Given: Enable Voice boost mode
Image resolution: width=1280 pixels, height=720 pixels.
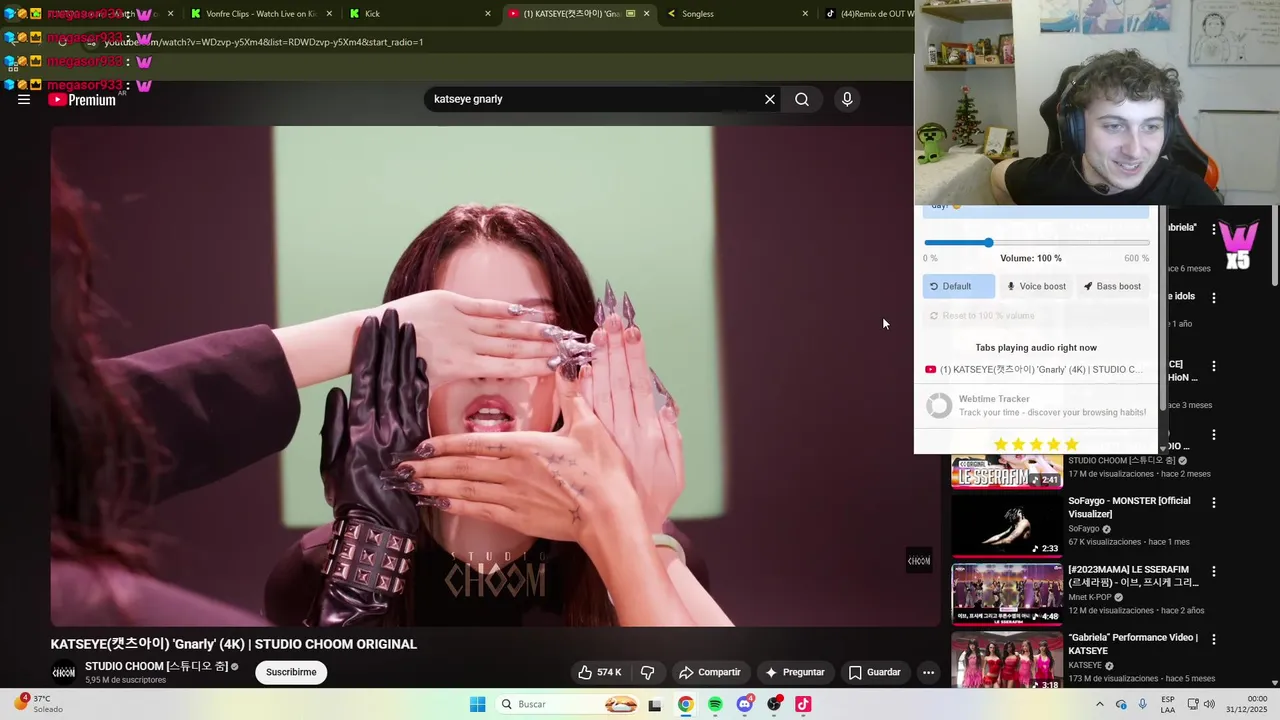Looking at the screenshot, I should [x=1036, y=286].
